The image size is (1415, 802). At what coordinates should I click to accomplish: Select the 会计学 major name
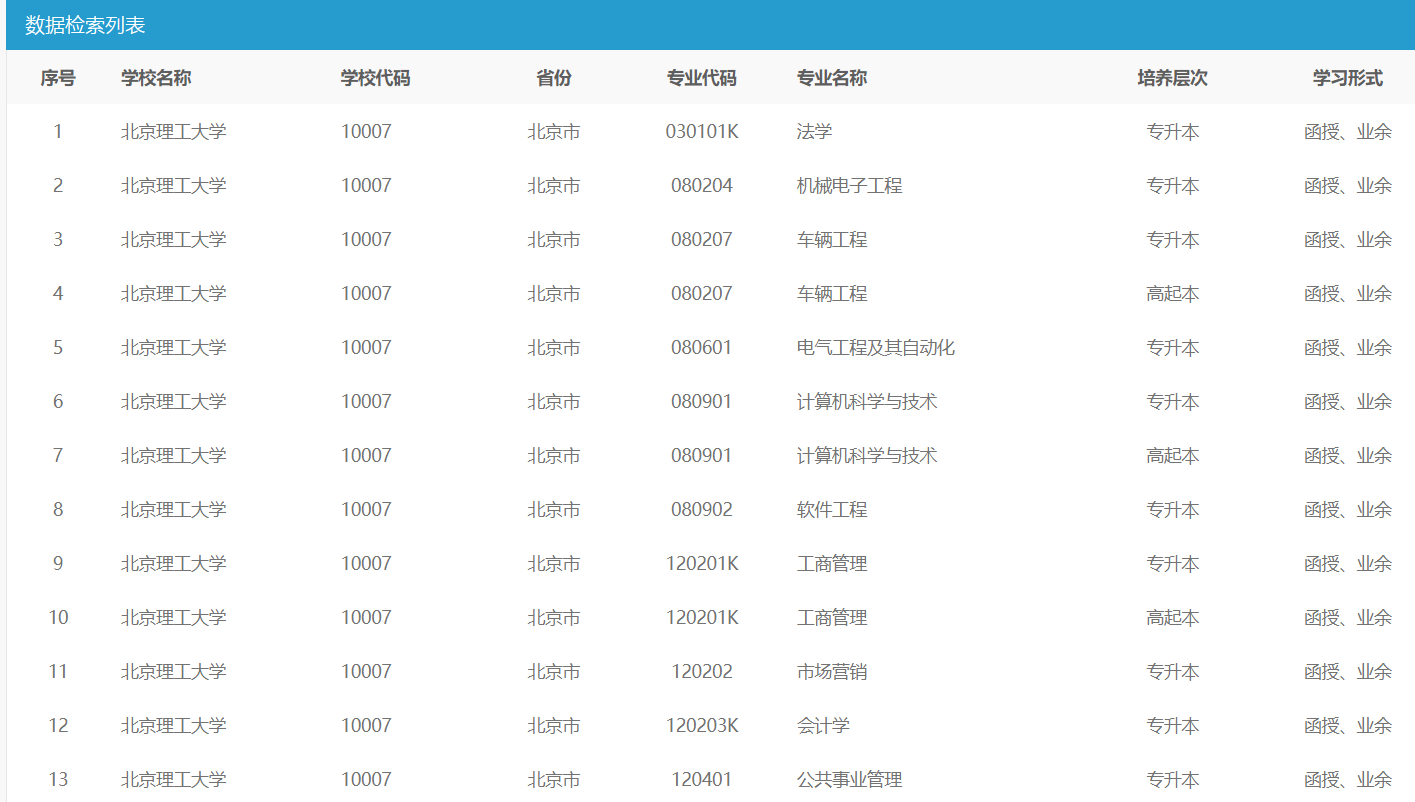tap(823, 725)
